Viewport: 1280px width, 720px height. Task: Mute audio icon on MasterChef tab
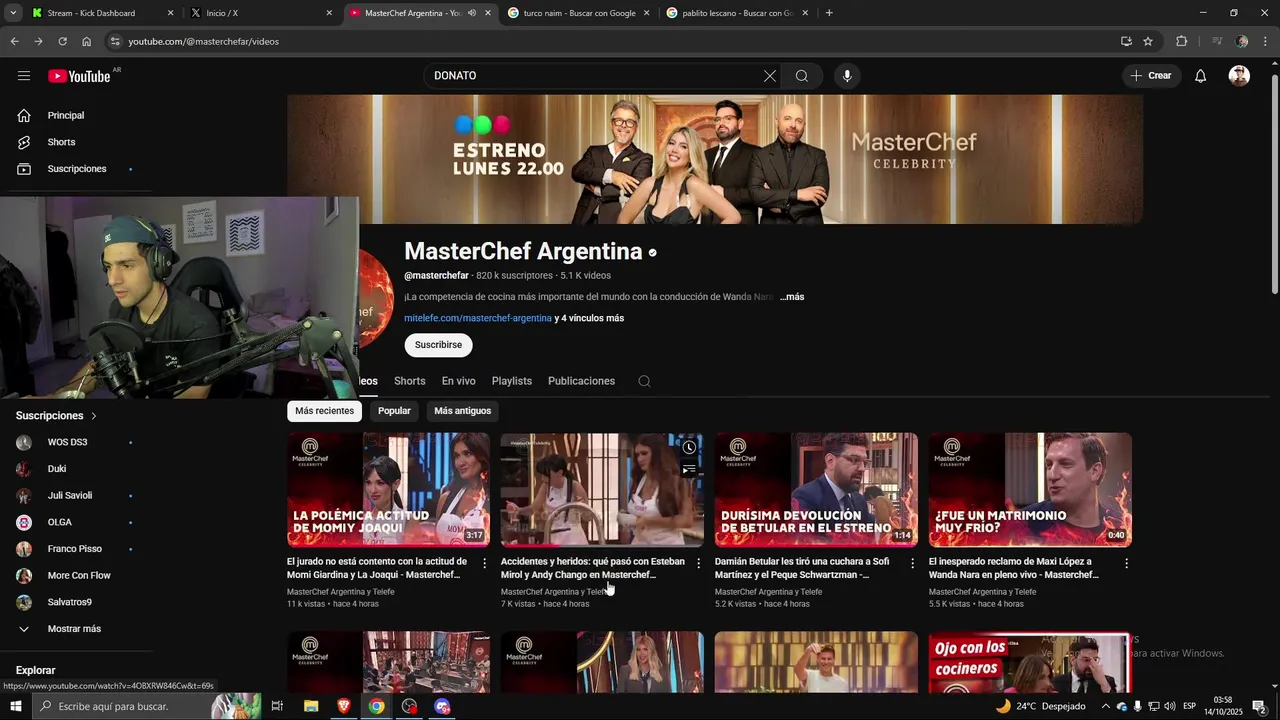472,13
